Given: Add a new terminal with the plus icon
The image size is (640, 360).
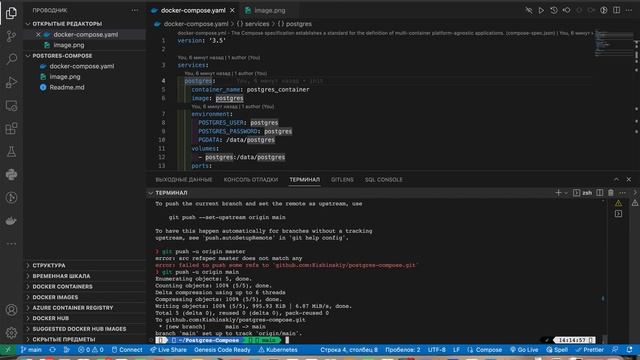Looking at the screenshot, I should [x=558, y=193].
